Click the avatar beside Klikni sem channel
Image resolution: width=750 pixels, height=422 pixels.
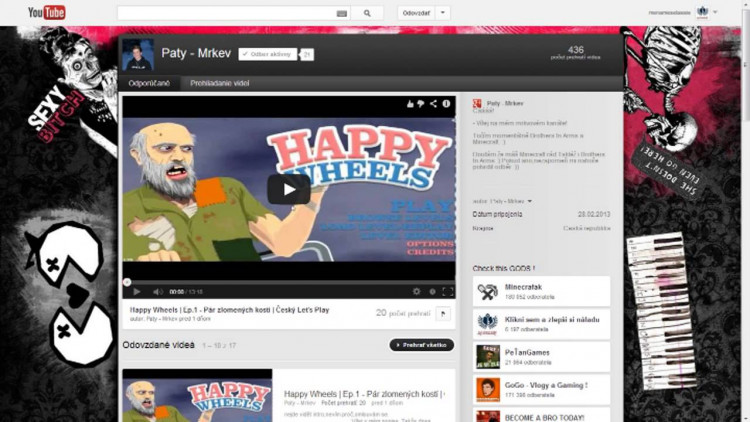coord(488,324)
